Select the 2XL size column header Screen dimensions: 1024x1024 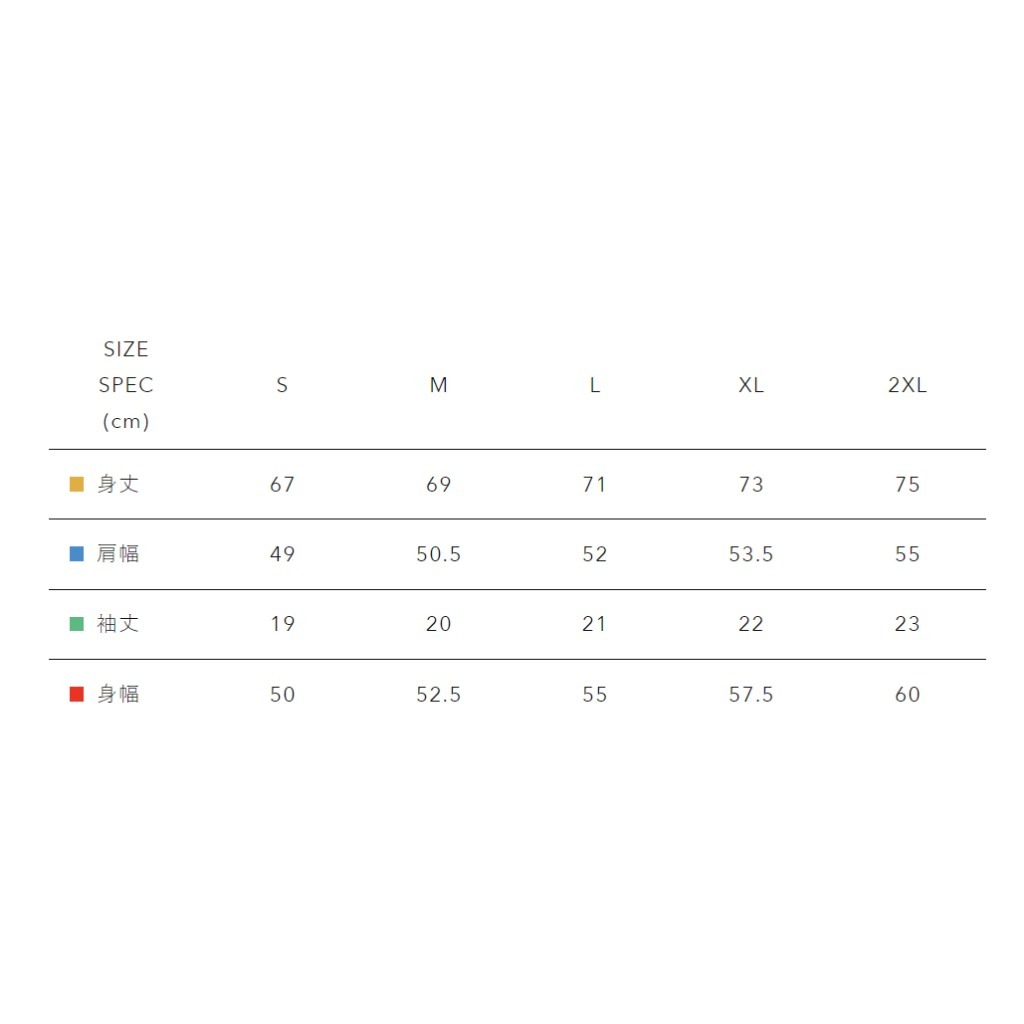pyautogui.click(x=907, y=385)
